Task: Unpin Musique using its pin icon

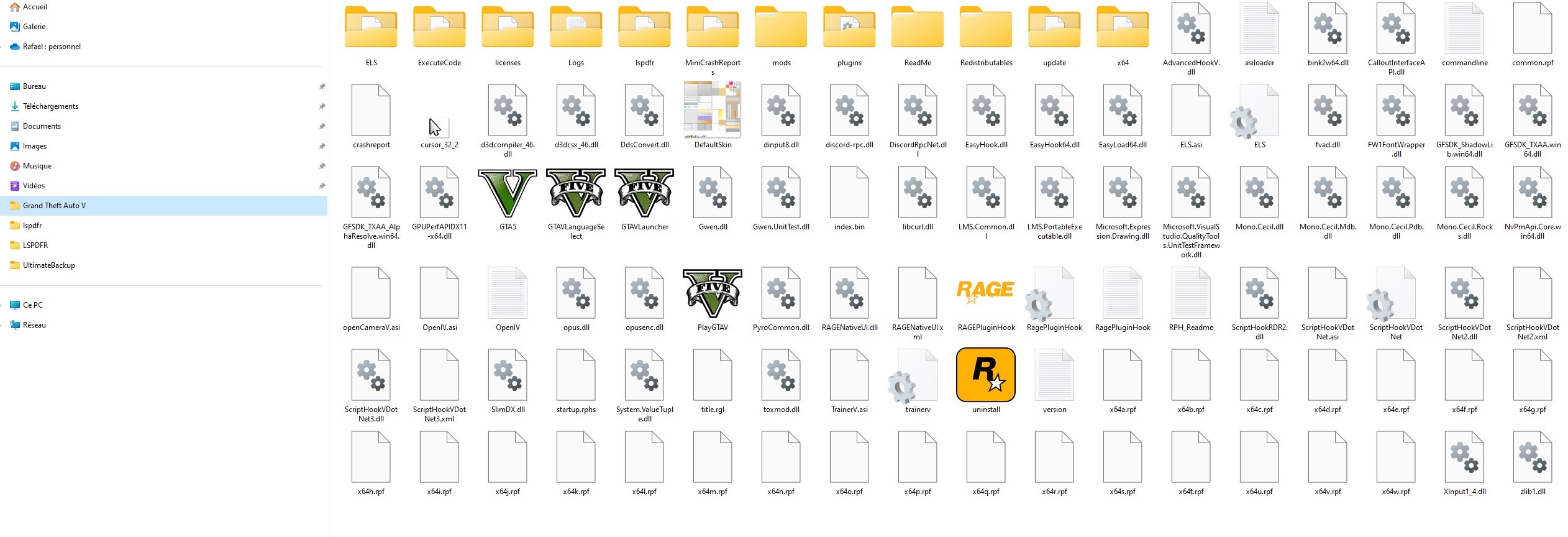Action: (322, 166)
